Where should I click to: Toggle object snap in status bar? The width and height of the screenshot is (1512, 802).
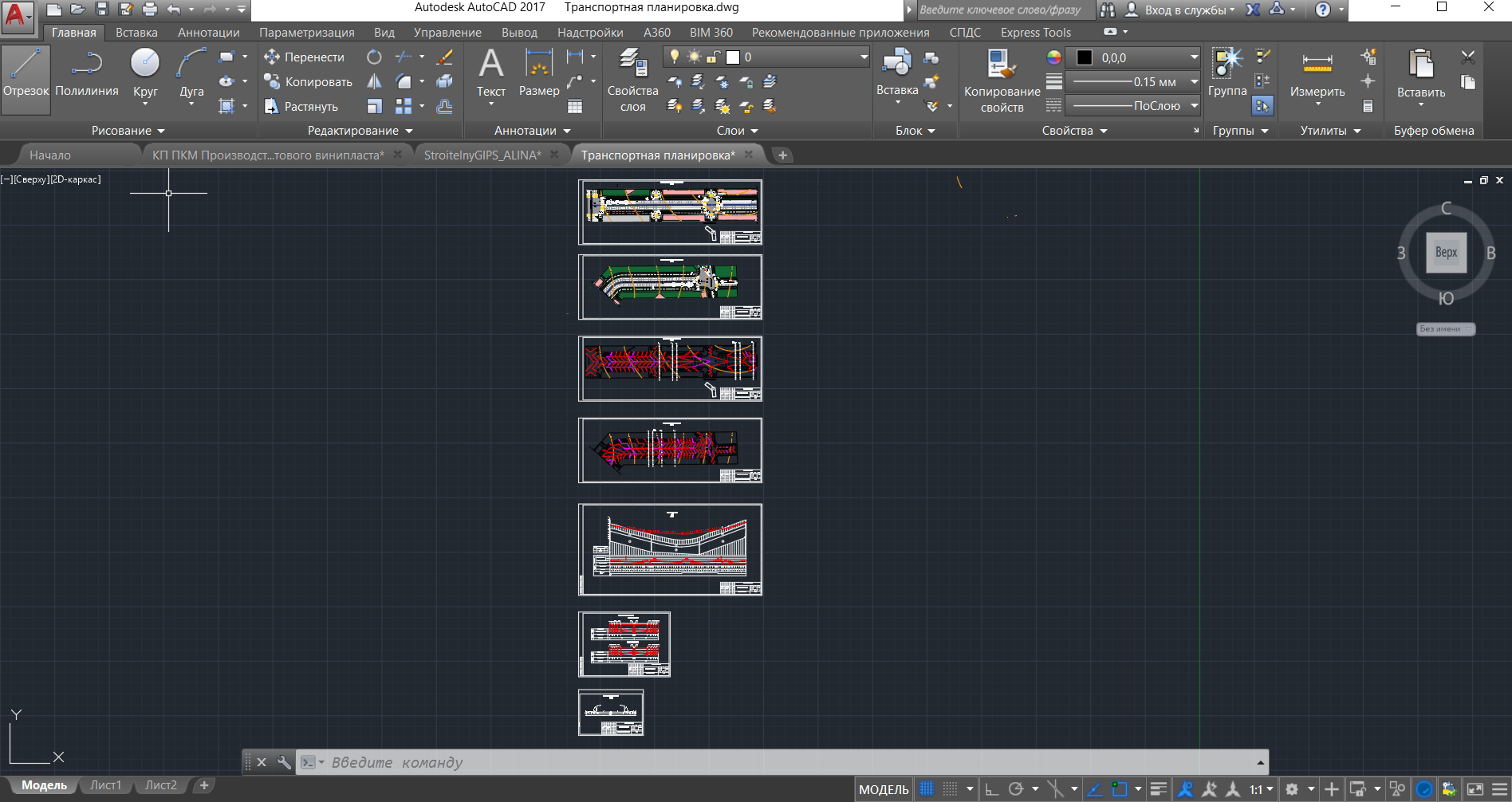(1119, 789)
